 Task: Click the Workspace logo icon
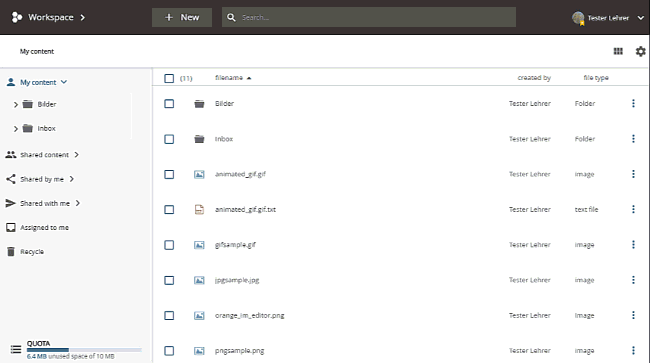(x=17, y=17)
